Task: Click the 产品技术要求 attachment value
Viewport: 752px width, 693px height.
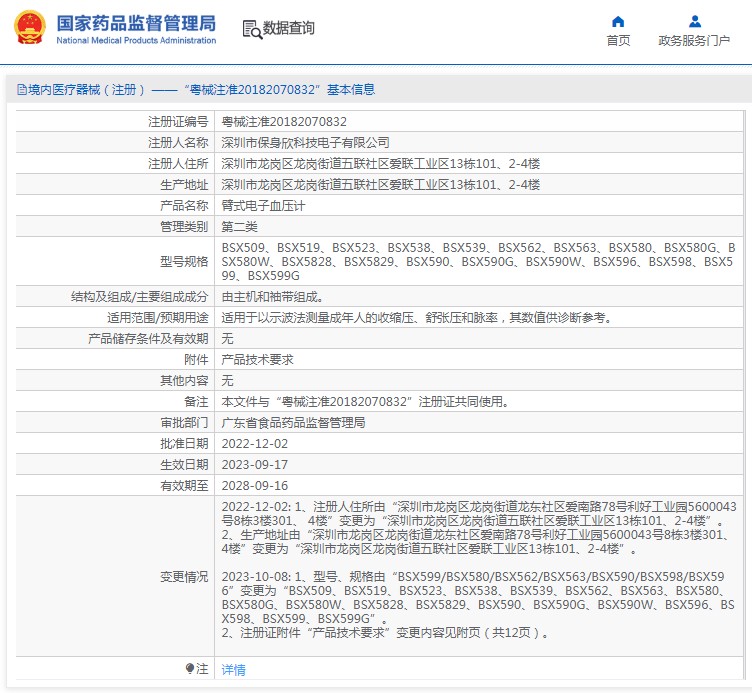Action: click(257, 359)
